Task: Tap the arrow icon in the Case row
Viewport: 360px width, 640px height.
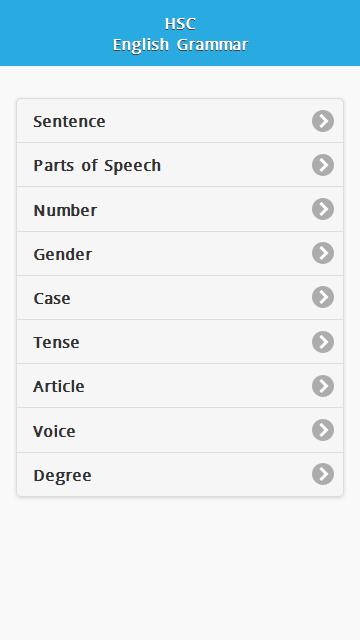Action: click(323, 297)
